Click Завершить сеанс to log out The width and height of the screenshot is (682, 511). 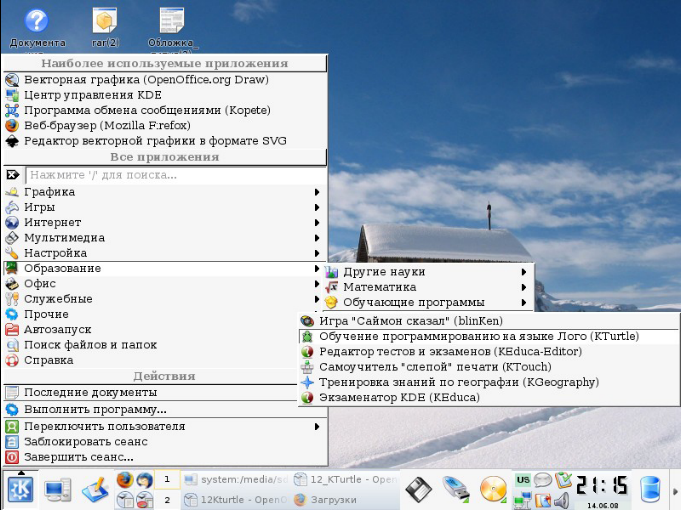click(x=78, y=457)
